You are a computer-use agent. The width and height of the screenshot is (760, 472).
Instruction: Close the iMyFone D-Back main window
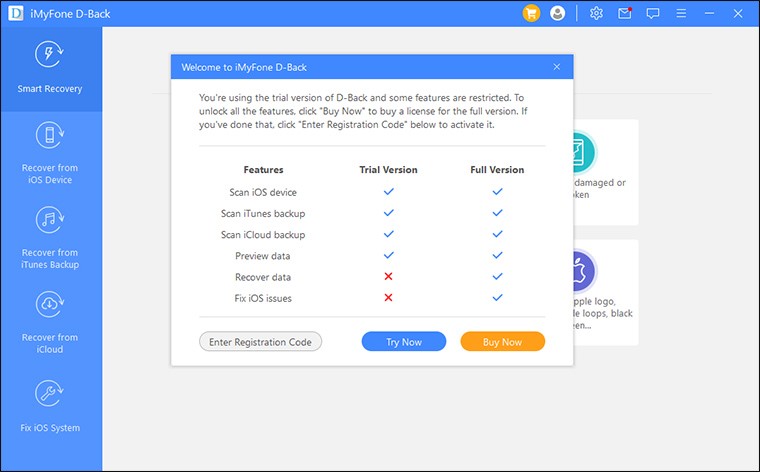click(738, 14)
